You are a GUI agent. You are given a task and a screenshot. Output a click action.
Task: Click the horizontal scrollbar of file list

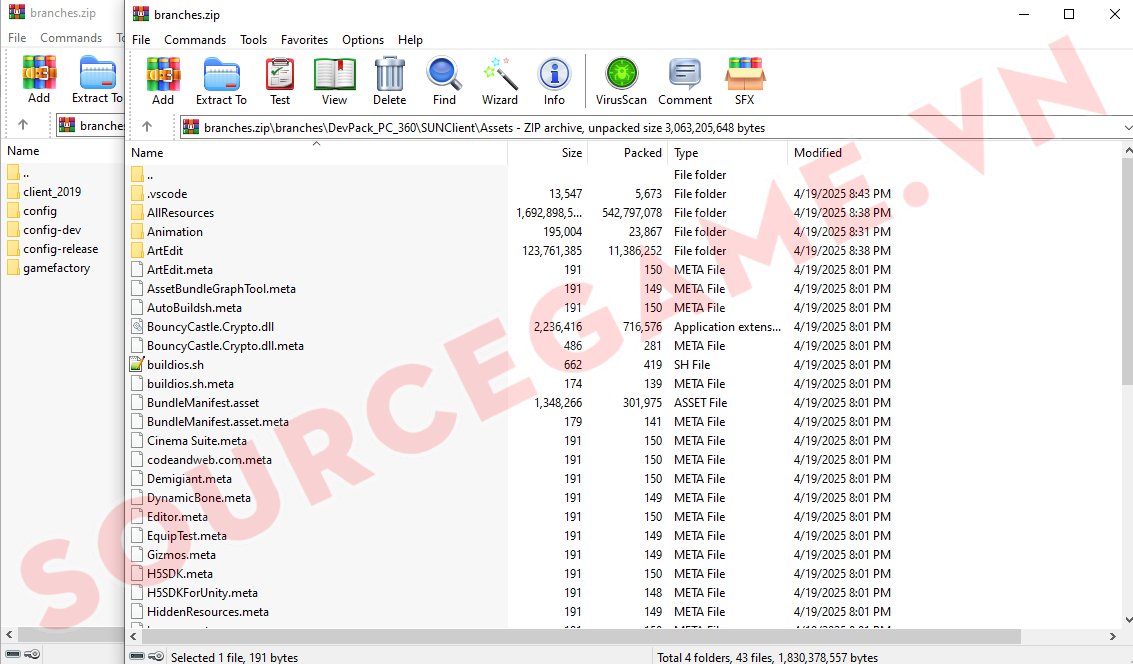pos(580,637)
